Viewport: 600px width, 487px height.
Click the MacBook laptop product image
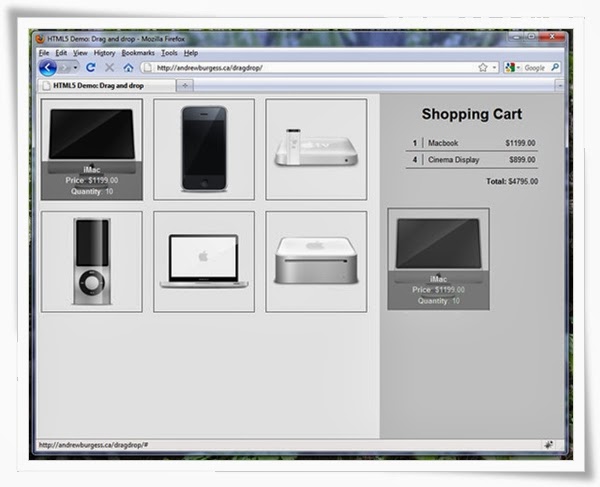[204, 262]
